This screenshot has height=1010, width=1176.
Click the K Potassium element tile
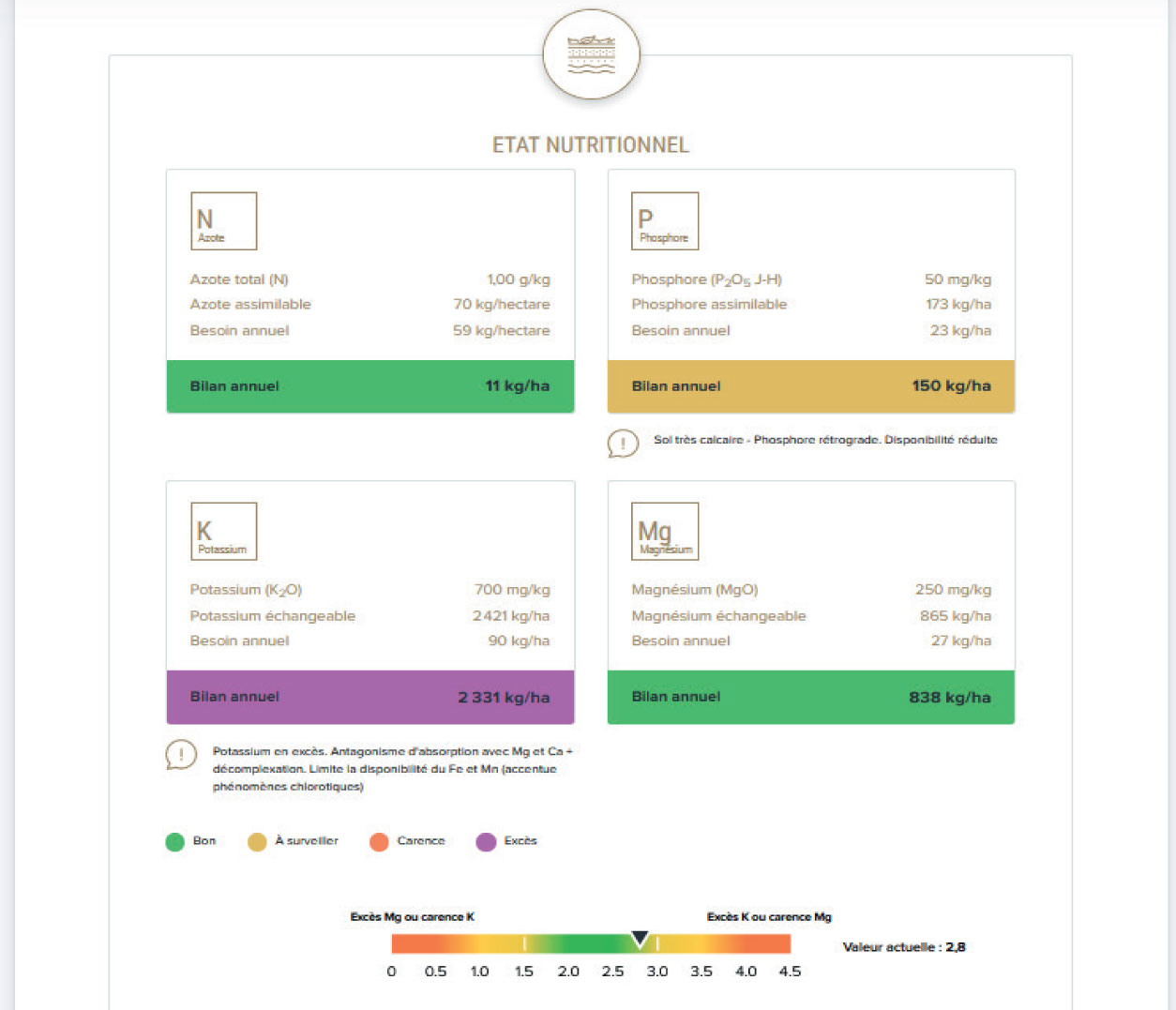[x=223, y=532]
